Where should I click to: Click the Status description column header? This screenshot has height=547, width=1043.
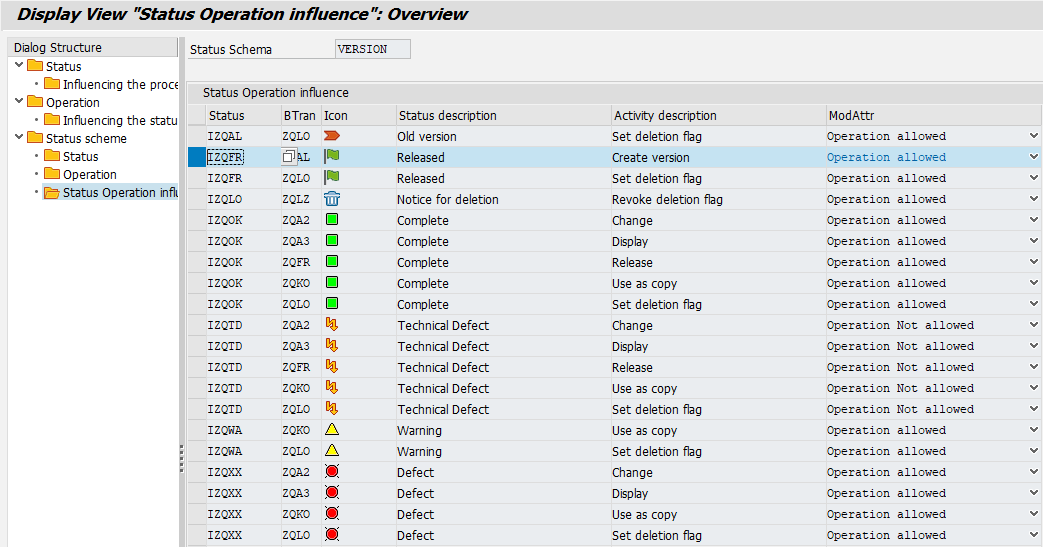point(446,115)
